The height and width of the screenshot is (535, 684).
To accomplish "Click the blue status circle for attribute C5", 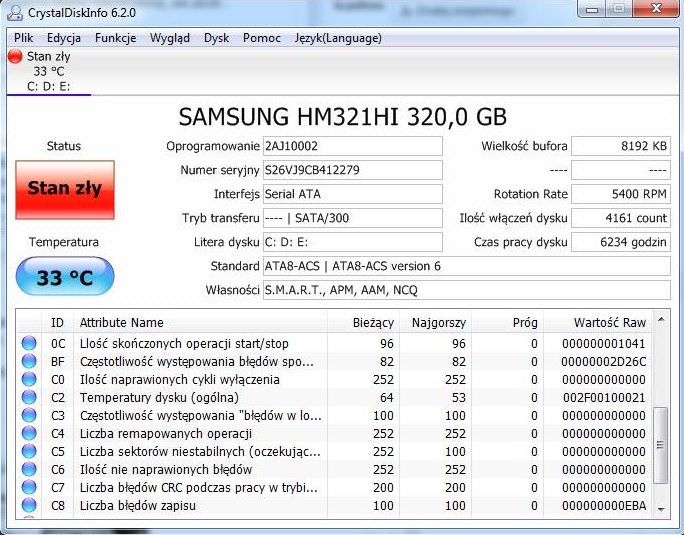I will pyautogui.click(x=29, y=451).
